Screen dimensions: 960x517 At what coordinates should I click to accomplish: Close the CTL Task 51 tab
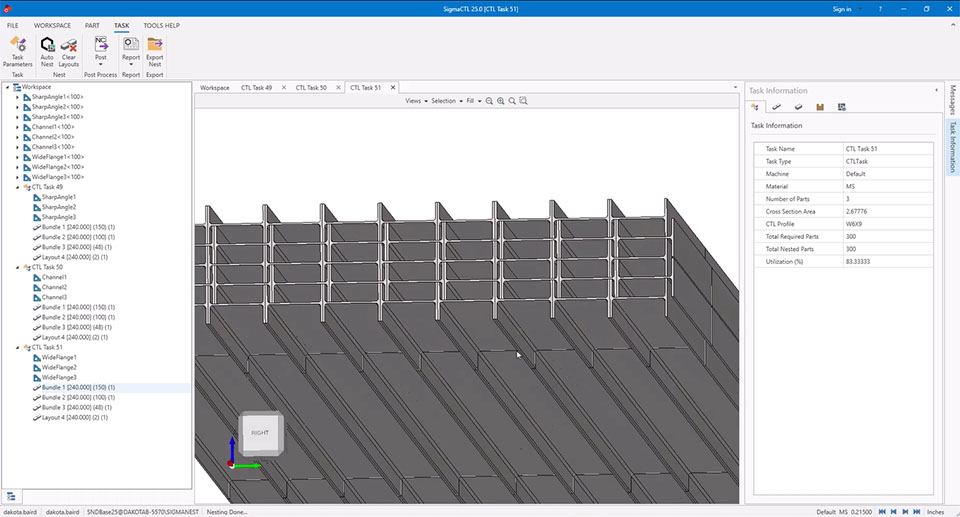pyautogui.click(x=393, y=88)
